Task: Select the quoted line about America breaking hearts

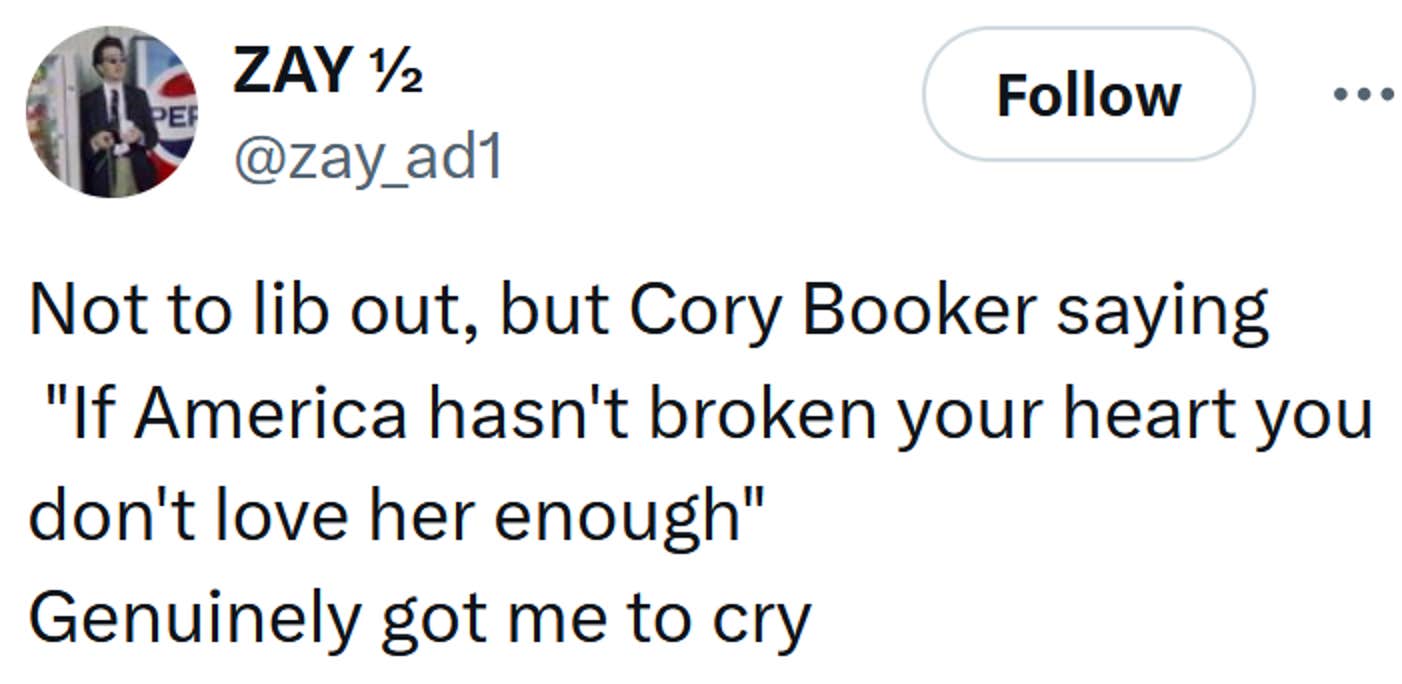Action: 700,414
